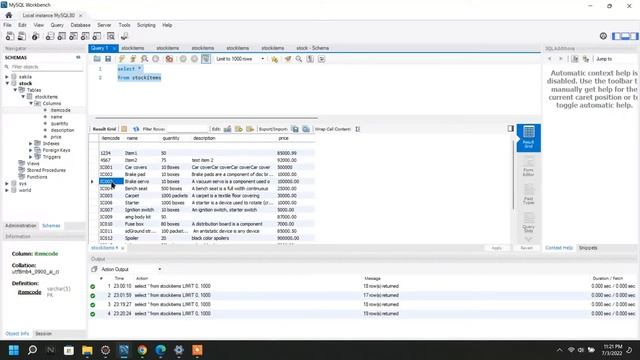Execute the statement under the cursor
The image size is (640, 360).
(133, 59)
